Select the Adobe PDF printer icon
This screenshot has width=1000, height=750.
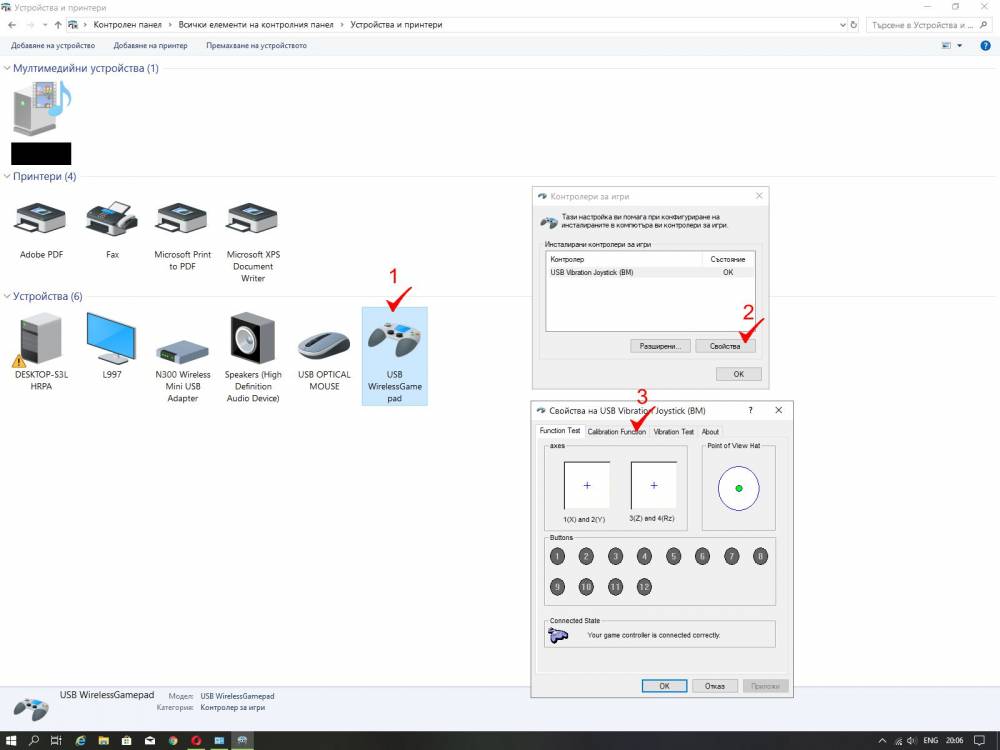tap(41, 219)
